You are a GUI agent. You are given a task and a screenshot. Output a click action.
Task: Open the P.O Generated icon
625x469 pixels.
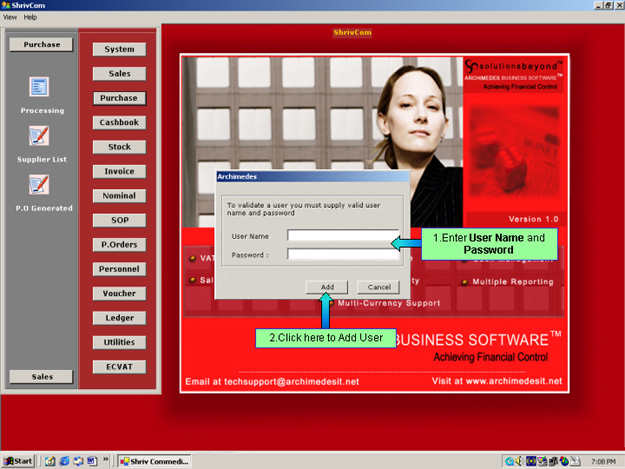coord(39,184)
